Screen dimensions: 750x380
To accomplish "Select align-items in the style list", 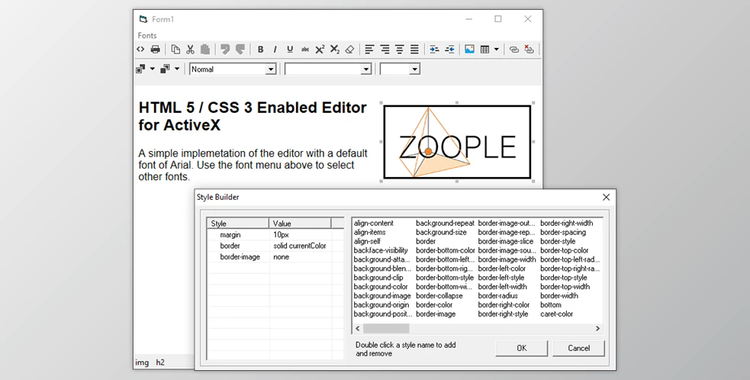I will click(x=370, y=232).
